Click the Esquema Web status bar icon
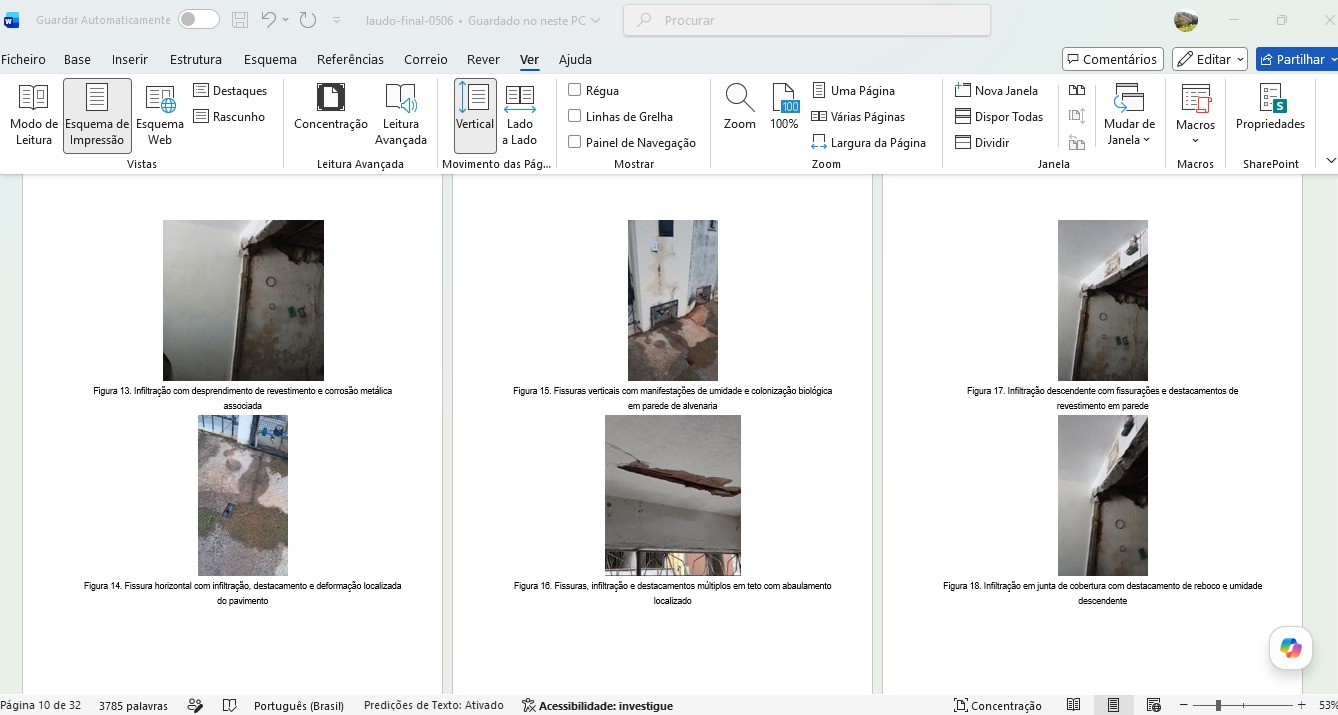This screenshot has width=1338, height=715. pos(1153,705)
